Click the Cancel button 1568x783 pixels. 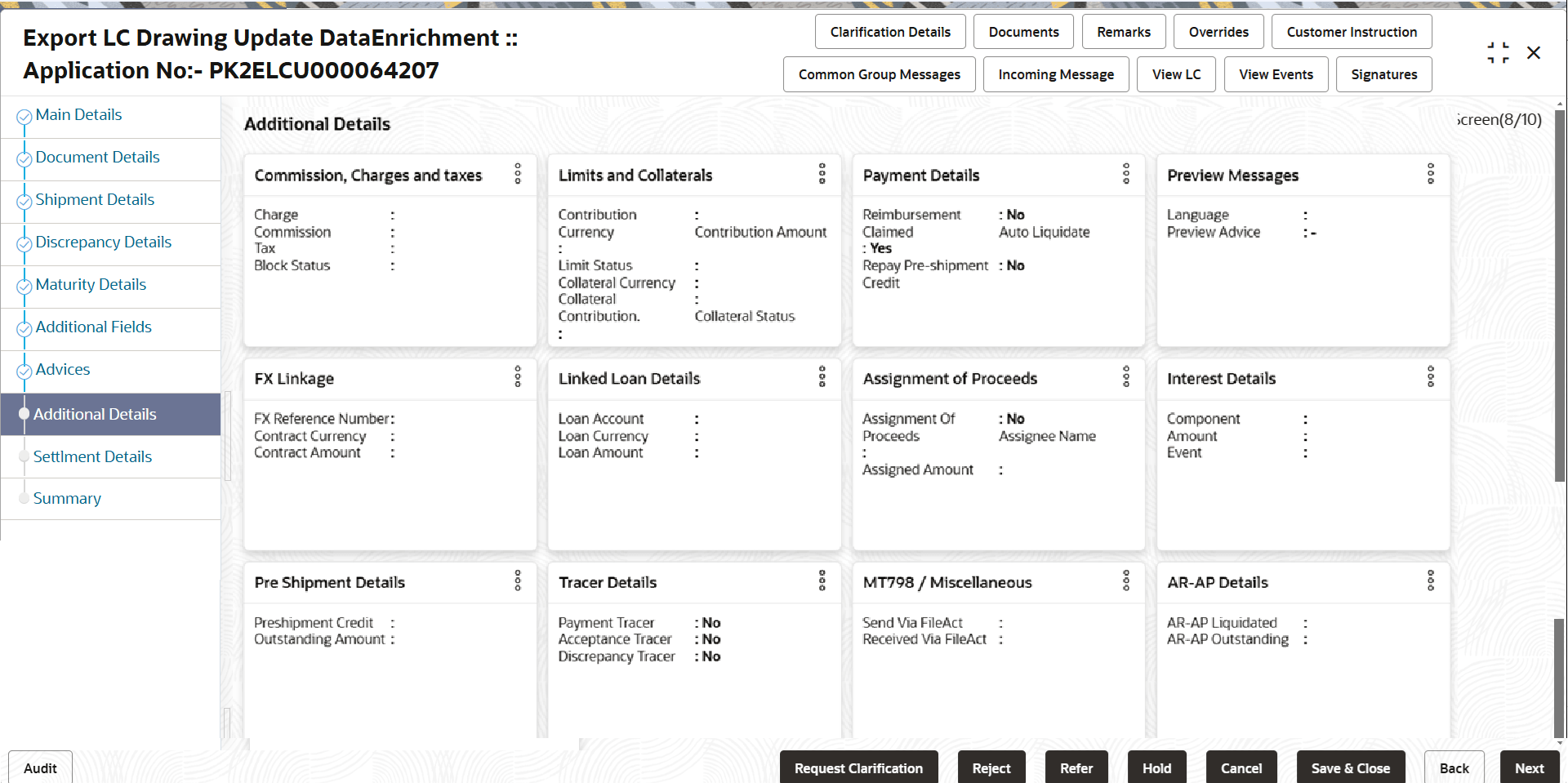pyautogui.click(x=1241, y=767)
